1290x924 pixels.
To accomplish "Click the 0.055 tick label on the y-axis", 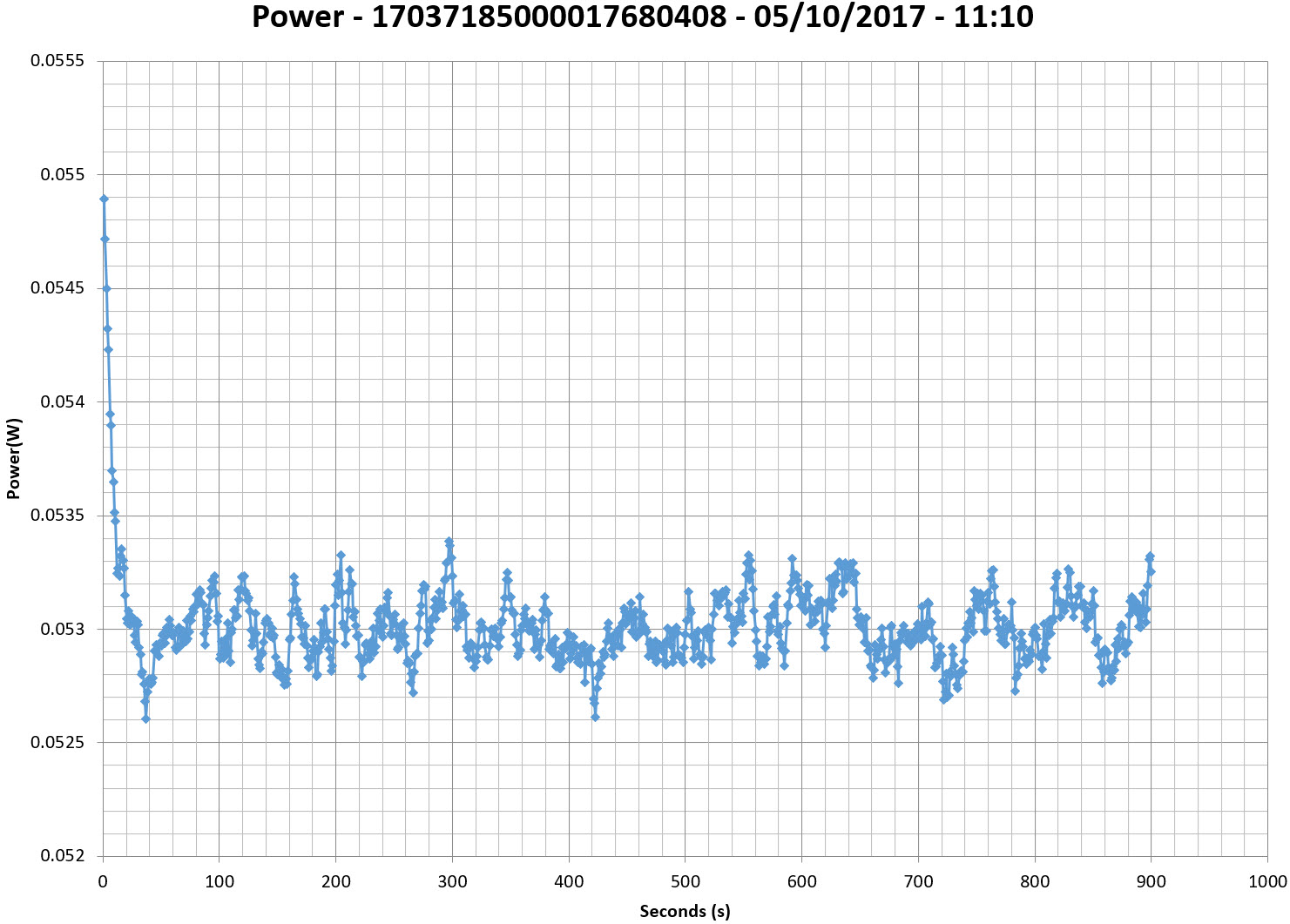I will click(x=61, y=174).
